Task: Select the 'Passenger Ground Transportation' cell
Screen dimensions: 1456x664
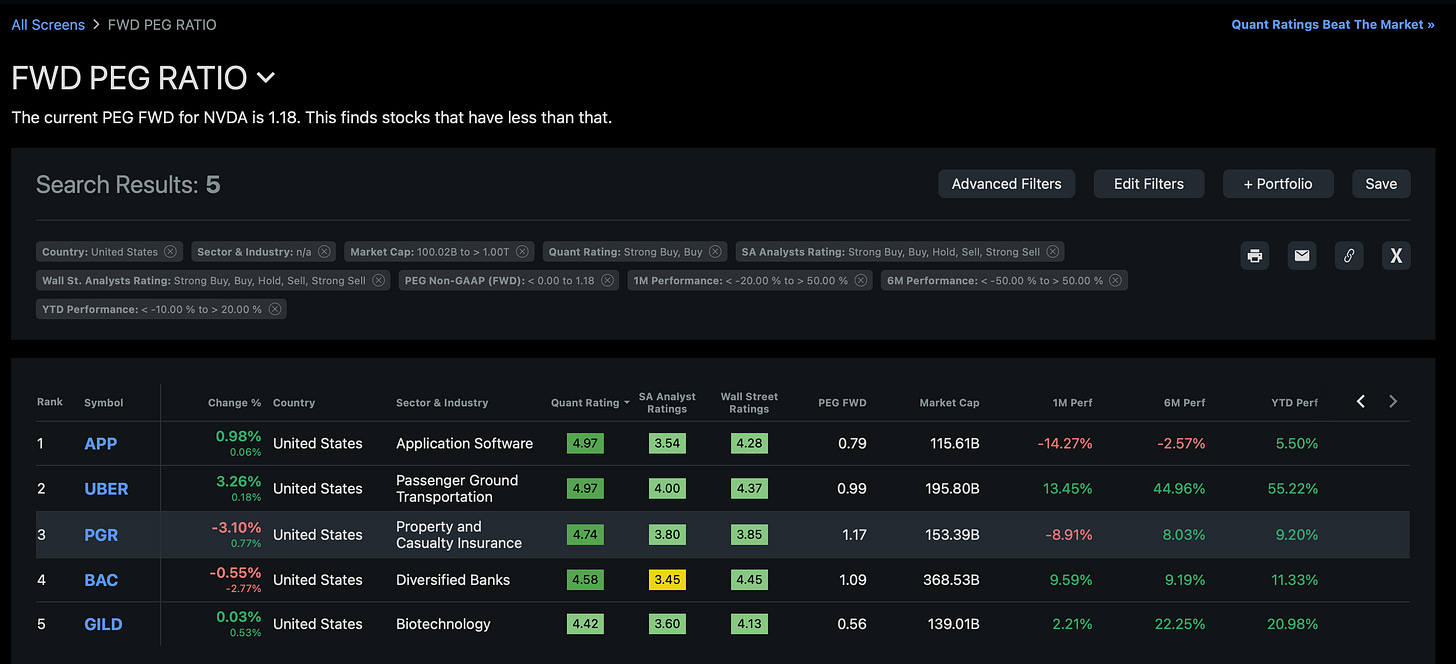Action: click(457, 489)
